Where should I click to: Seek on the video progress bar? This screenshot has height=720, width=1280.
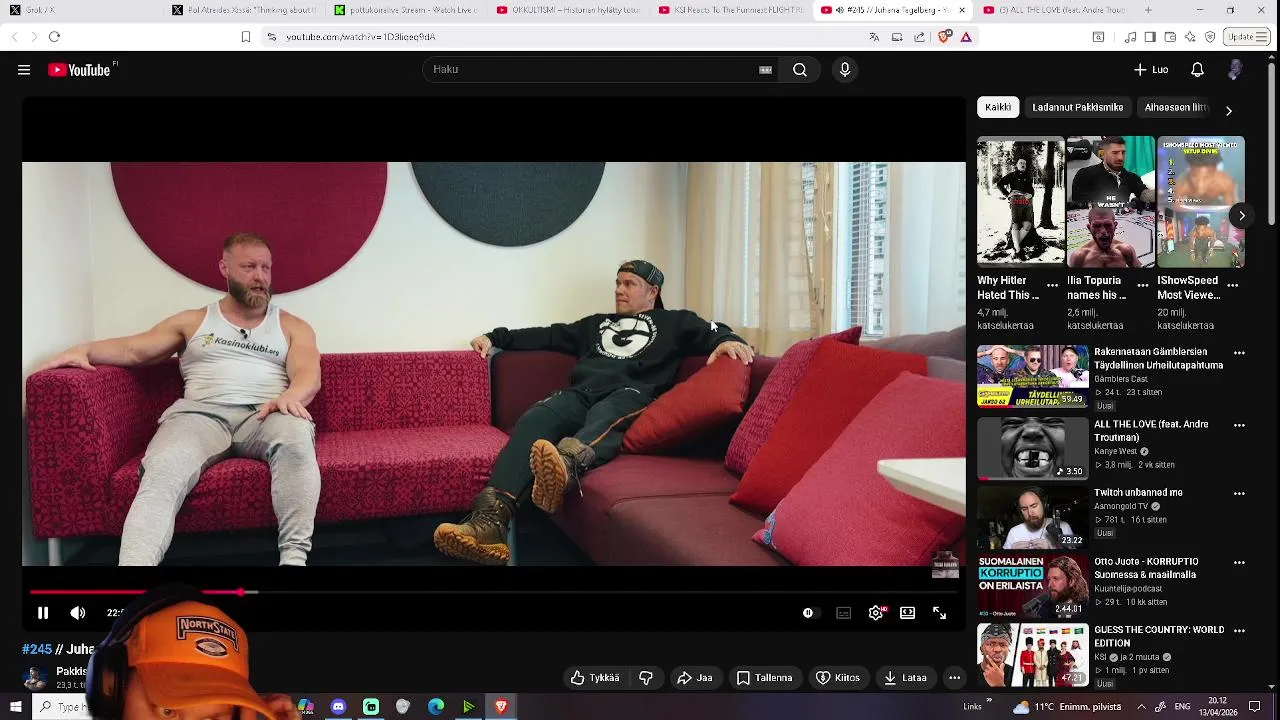[494, 593]
